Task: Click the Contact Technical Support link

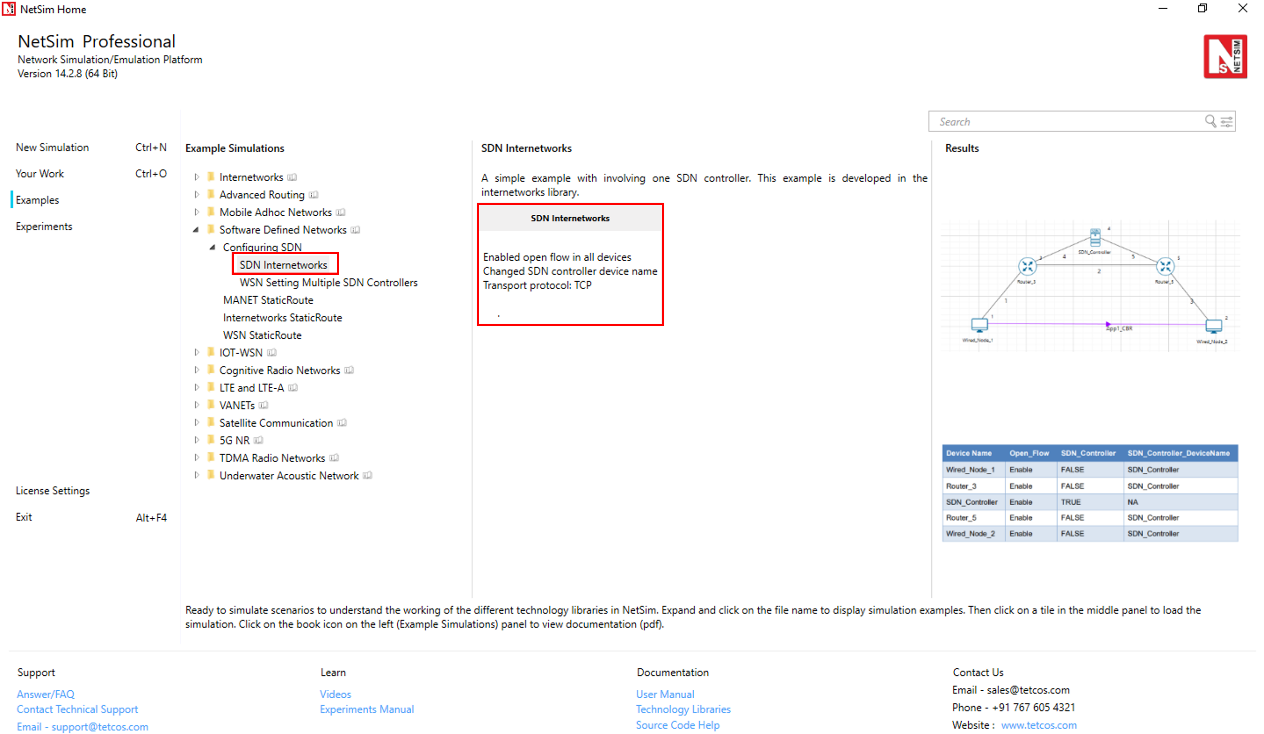Action: click(77, 709)
